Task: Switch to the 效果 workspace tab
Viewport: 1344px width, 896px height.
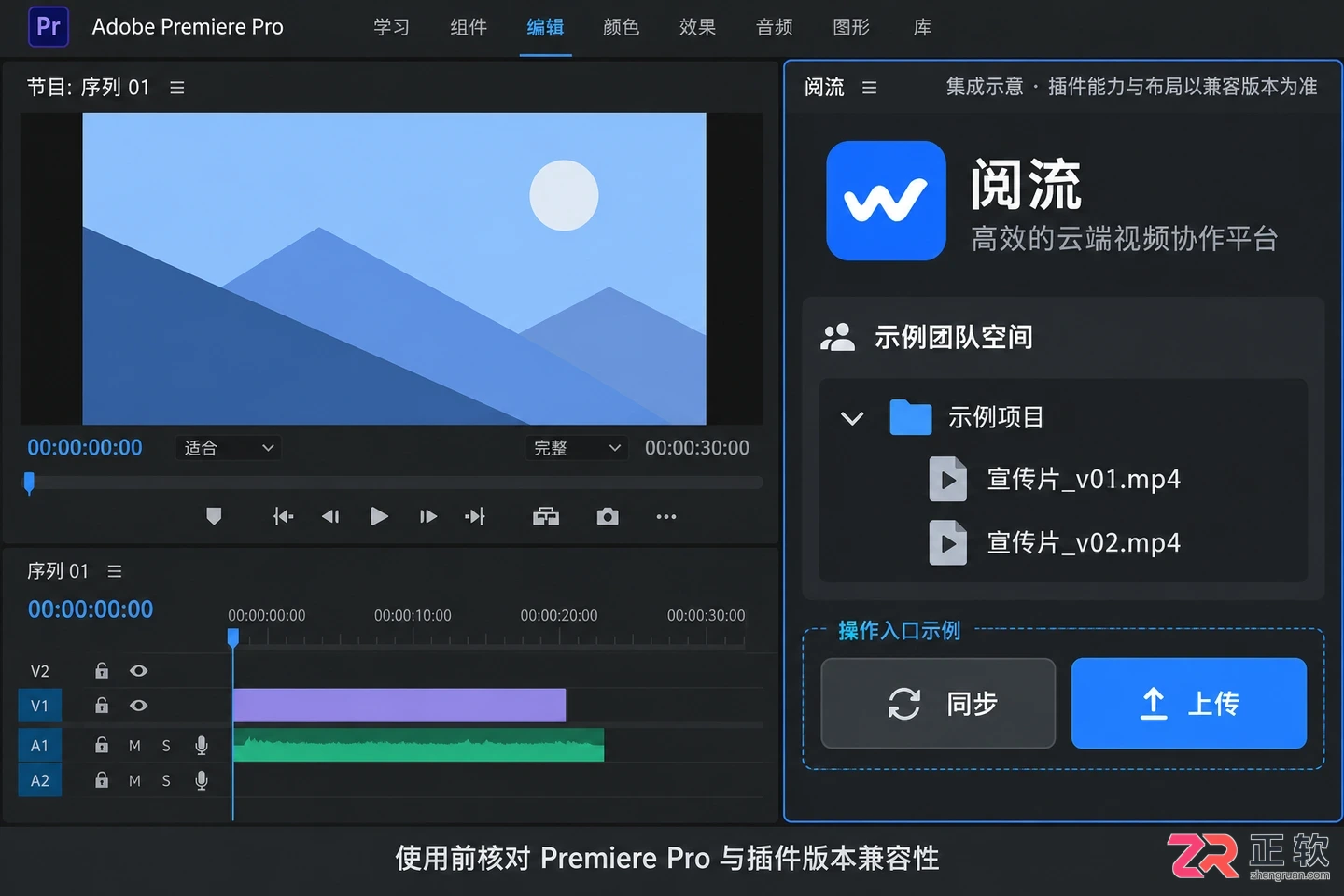Action: point(698,27)
